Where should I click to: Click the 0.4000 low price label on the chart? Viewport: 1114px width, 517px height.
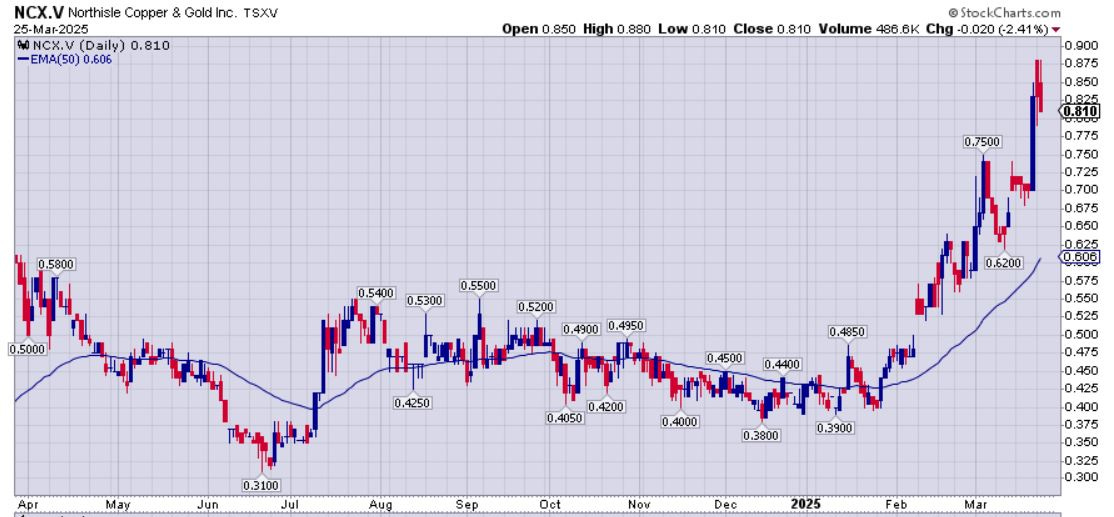[680, 422]
